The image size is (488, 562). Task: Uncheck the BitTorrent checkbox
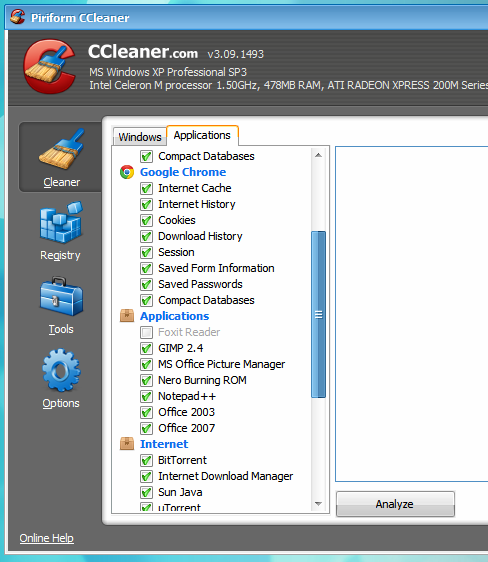pos(146,460)
